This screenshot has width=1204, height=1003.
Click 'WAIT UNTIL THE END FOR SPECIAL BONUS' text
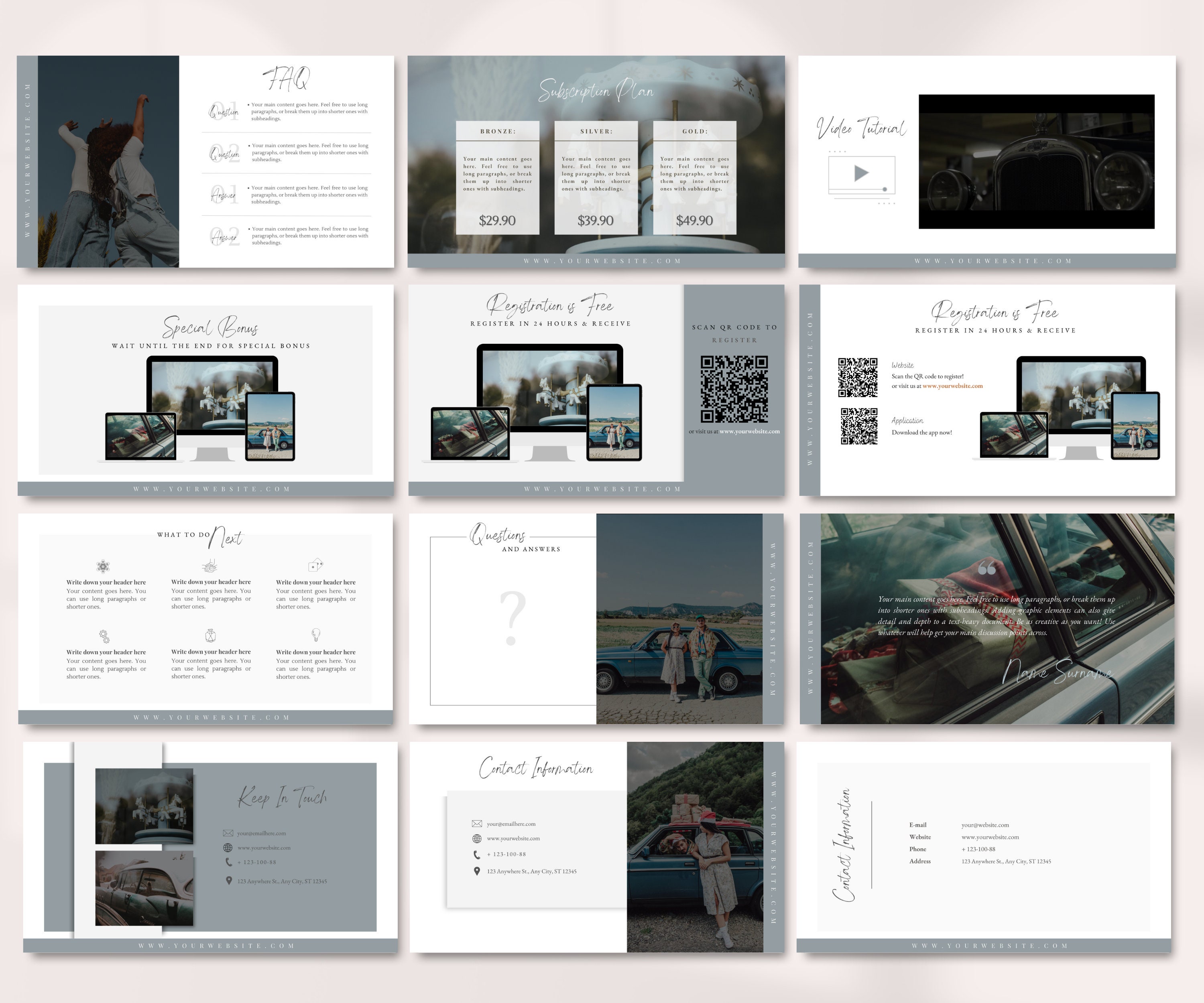point(211,346)
